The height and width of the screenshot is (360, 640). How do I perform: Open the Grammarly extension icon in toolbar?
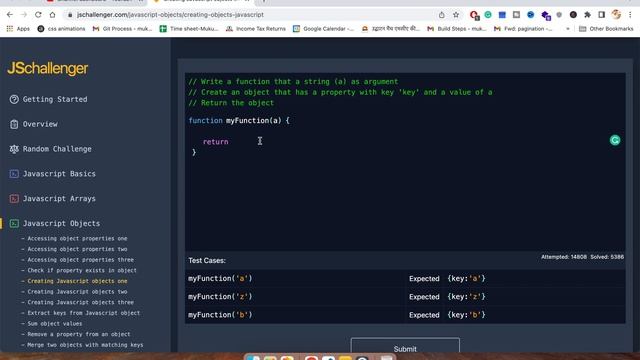click(x=488, y=15)
